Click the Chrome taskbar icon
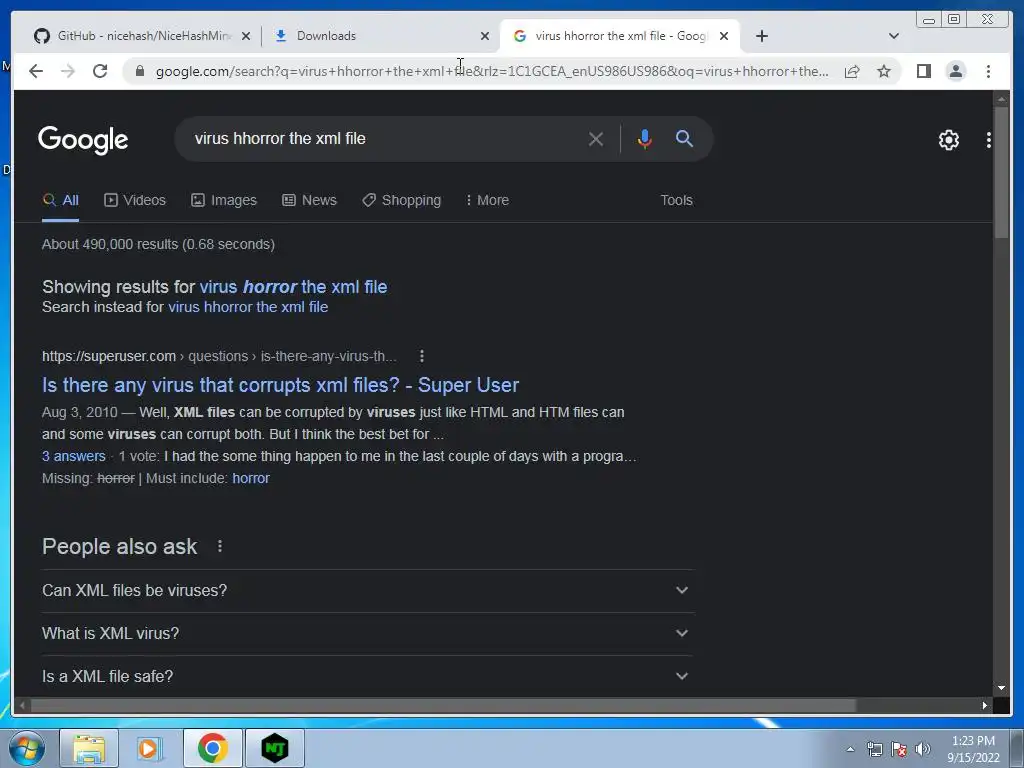Image resolution: width=1024 pixels, height=768 pixels. point(212,748)
